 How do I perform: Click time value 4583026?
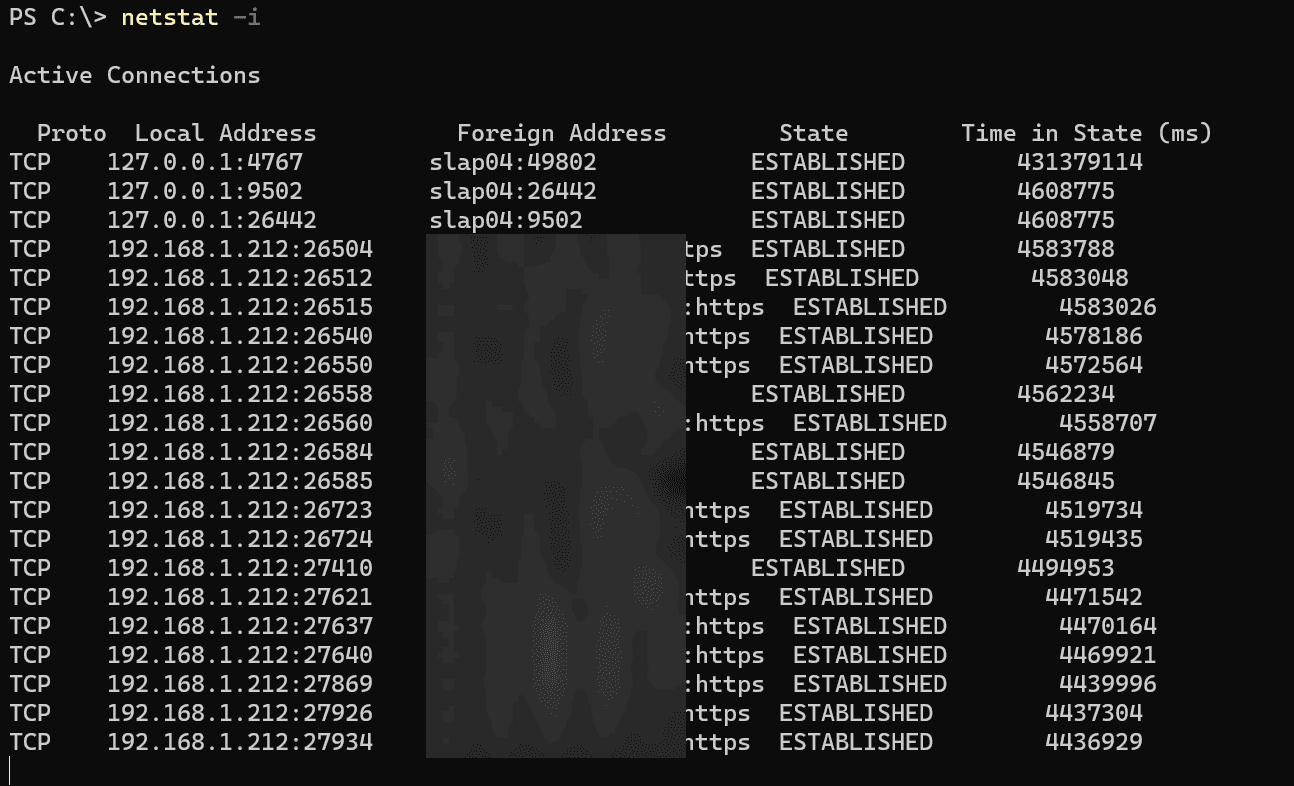[1108, 307]
